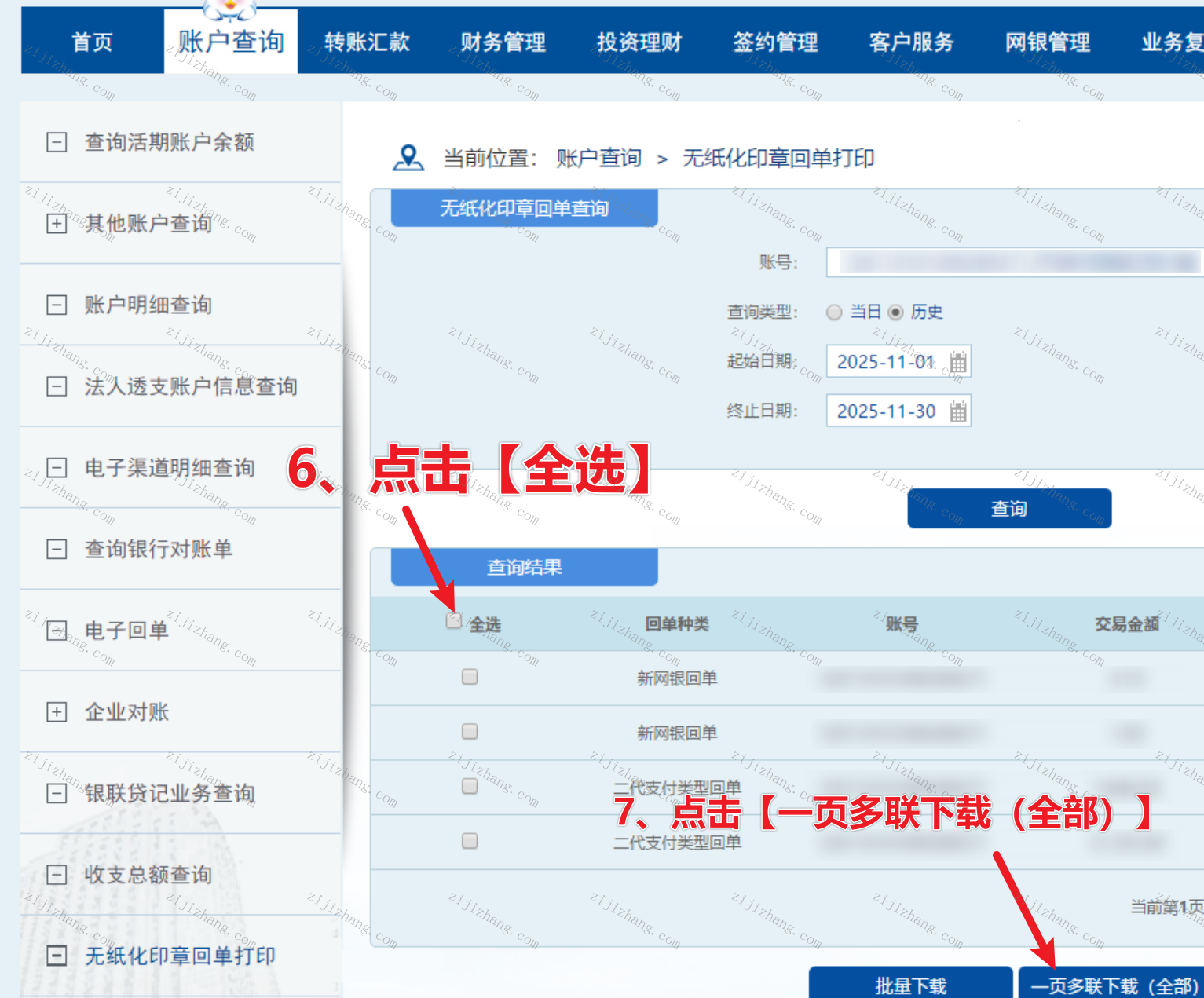Tick the first 新网银回单 row checkbox
The height and width of the screenshot is (998, 1204).
click(x=470, y=677)
